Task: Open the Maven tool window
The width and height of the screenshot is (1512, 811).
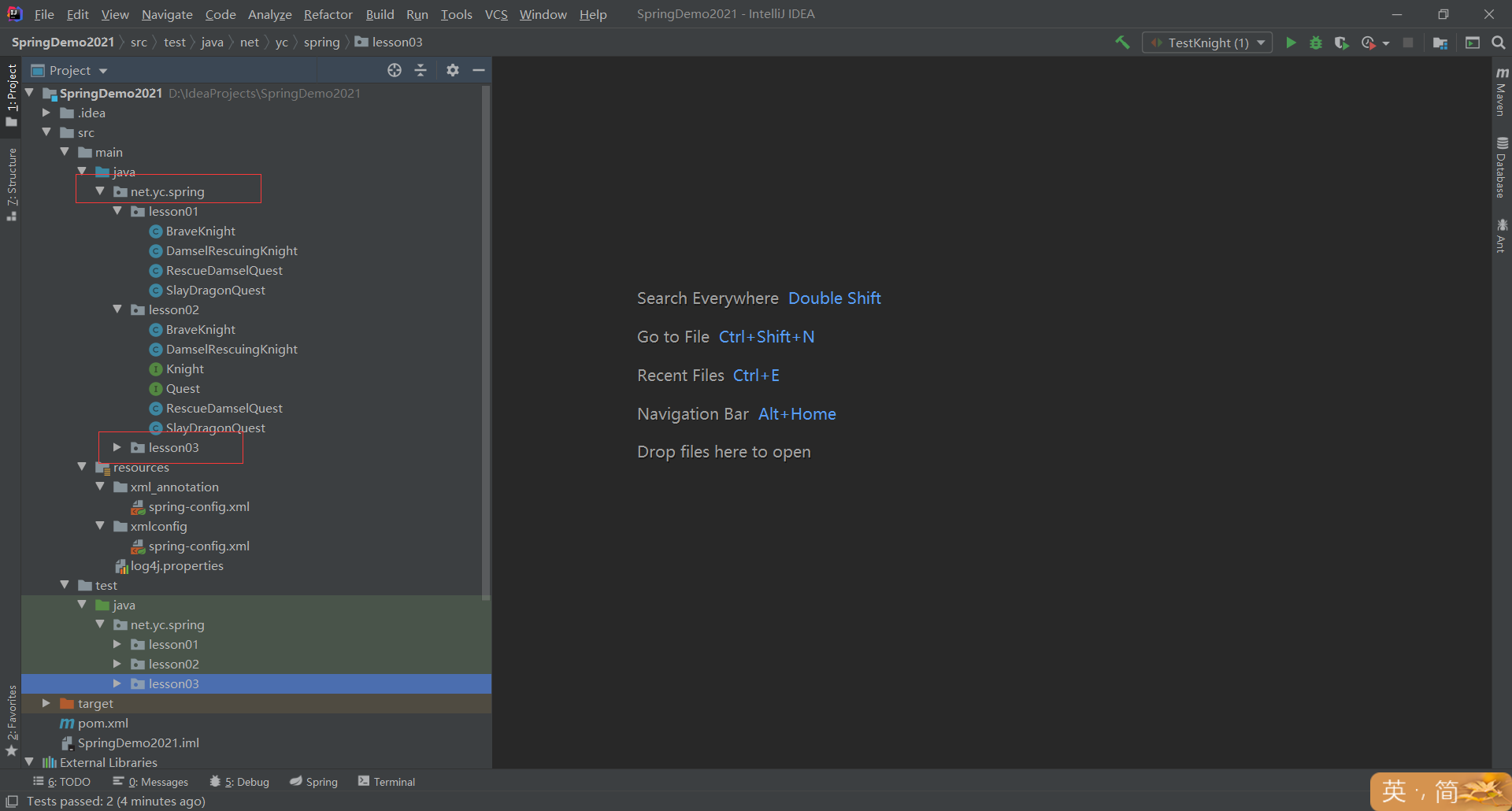Action: 1502,91
